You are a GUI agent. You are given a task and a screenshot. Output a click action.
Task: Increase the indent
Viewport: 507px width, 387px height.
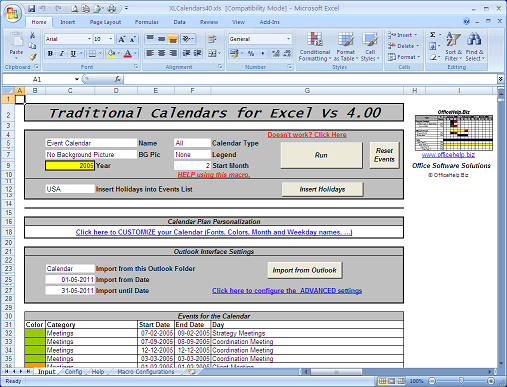[198, 53]
